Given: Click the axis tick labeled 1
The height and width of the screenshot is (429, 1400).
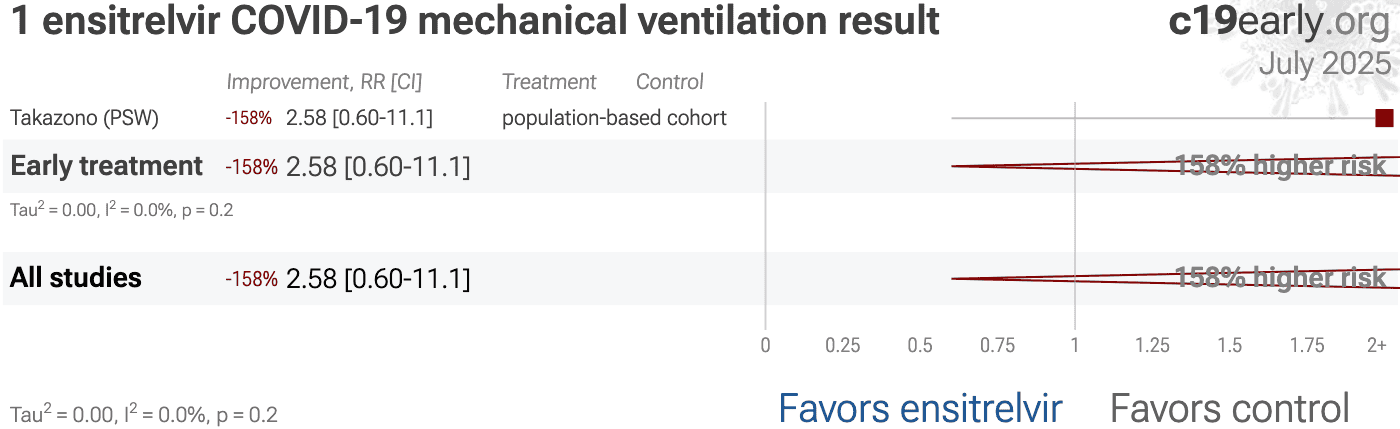Looking at the screenshot, I should [x=1075, y=345].
